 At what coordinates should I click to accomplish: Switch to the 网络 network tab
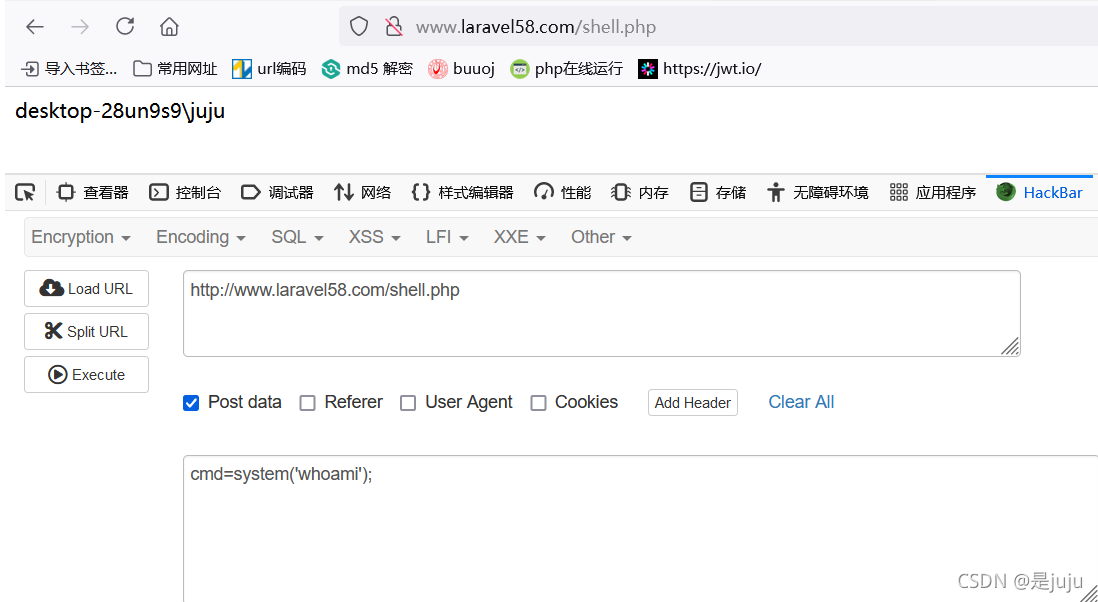(x=363, y=192)
